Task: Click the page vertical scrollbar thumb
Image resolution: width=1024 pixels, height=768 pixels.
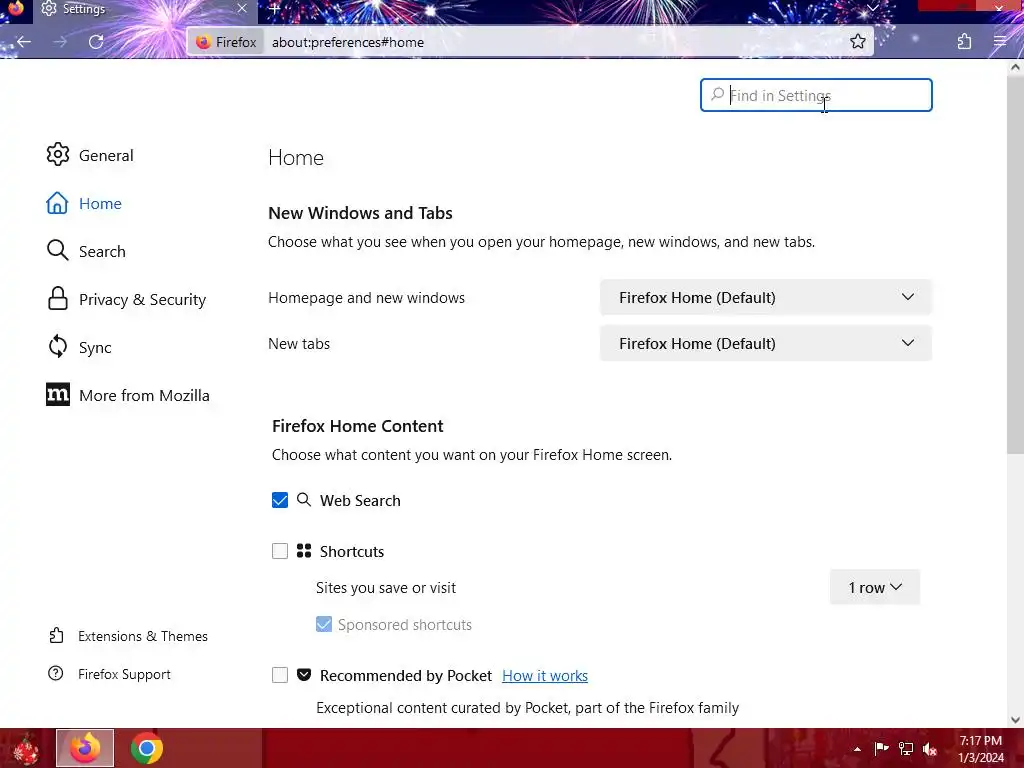Action: [x=1015, y=264]
